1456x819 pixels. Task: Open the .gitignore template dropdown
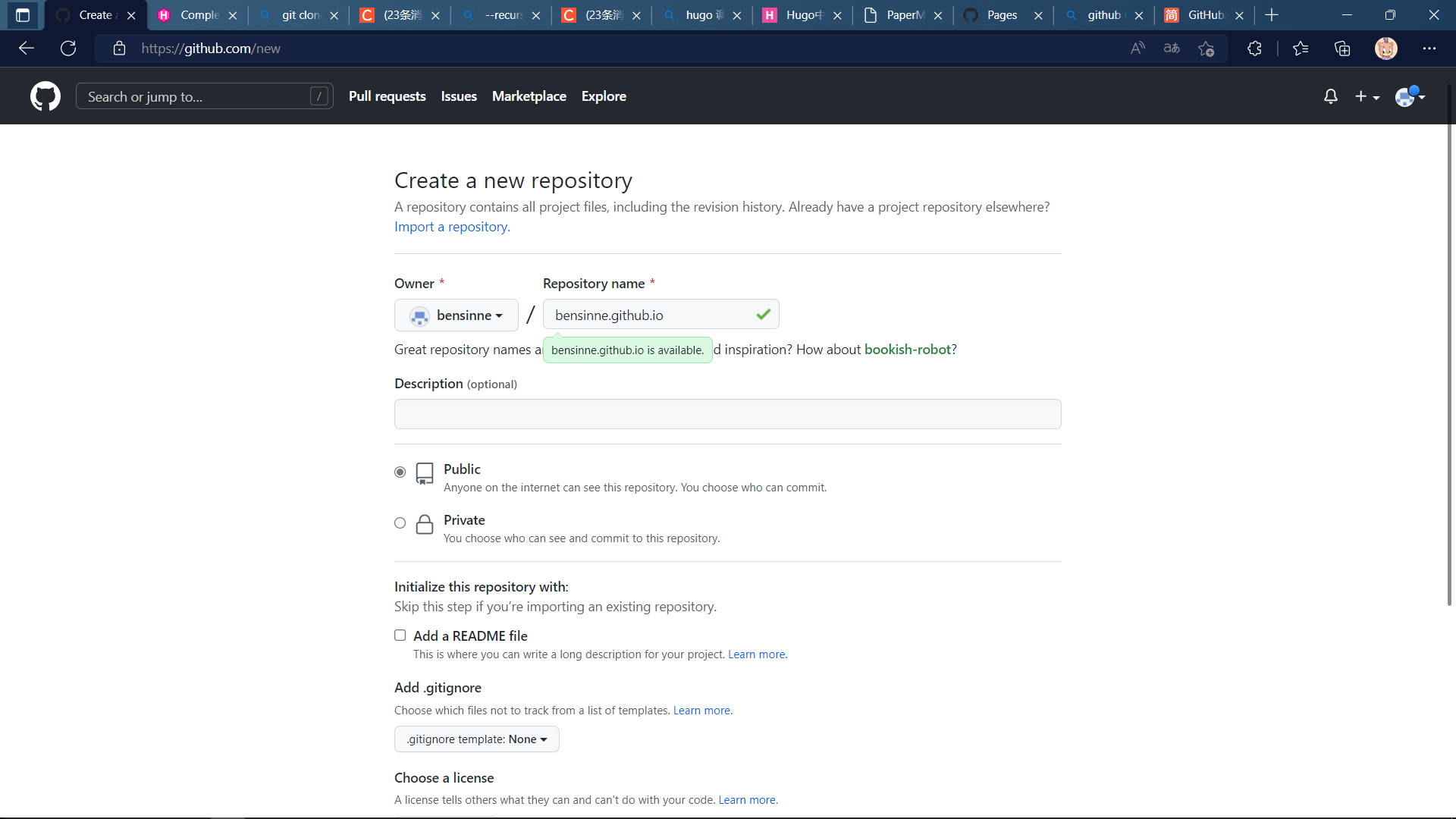[476, 739]
